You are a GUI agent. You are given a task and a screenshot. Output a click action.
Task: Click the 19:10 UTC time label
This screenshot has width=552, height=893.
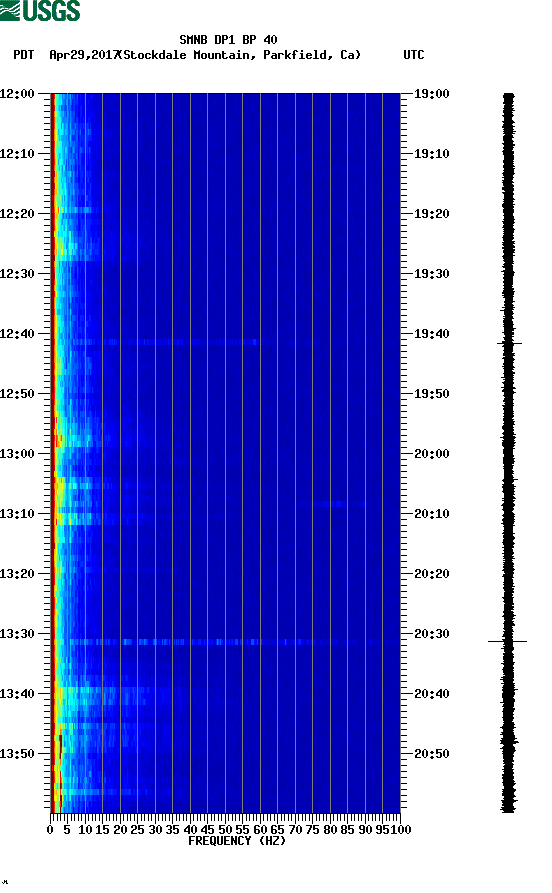[432, 154]
